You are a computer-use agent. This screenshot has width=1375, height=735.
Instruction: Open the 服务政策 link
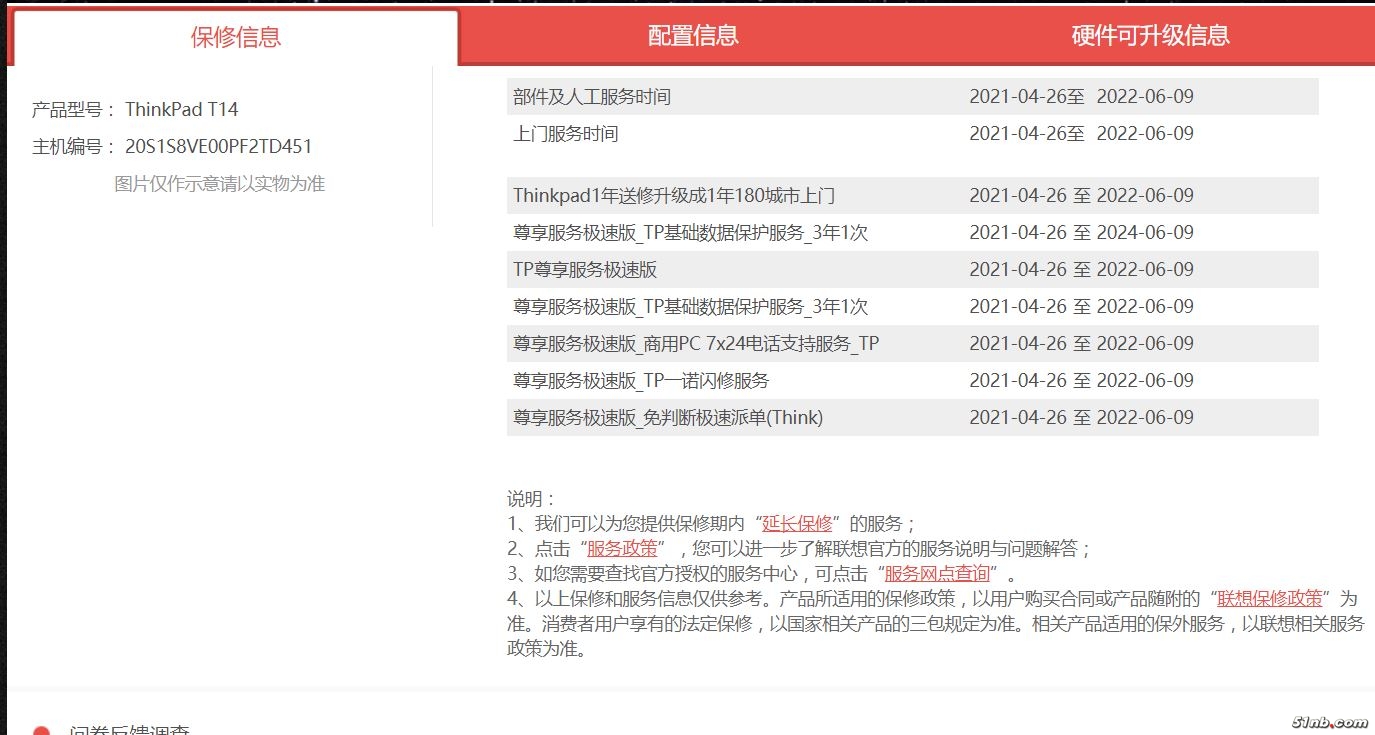[622, 548]
